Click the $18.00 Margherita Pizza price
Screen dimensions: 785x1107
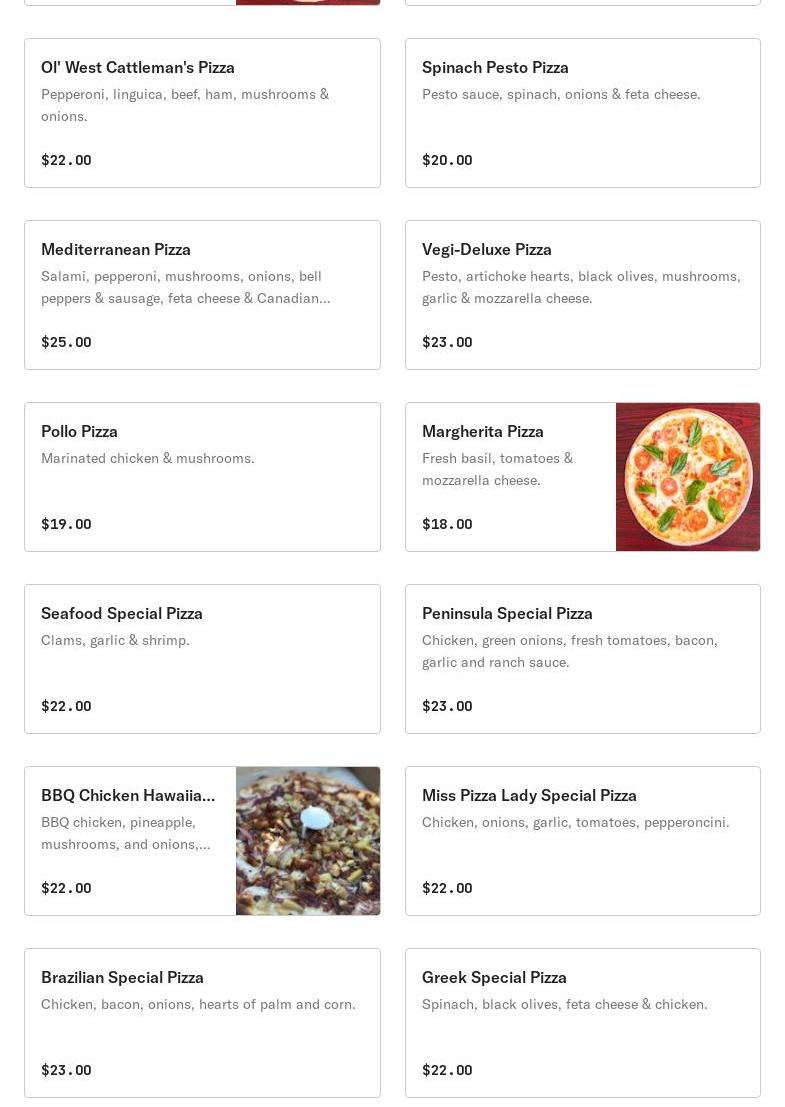pos(448,525)
